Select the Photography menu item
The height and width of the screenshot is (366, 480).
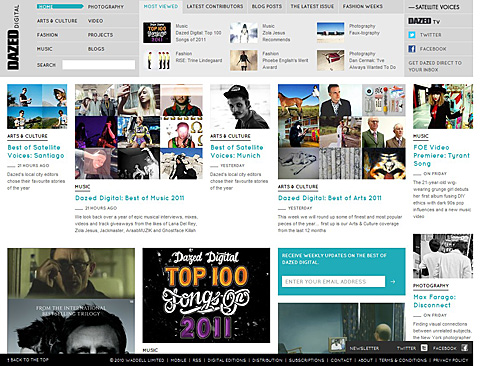pos(106,7)
